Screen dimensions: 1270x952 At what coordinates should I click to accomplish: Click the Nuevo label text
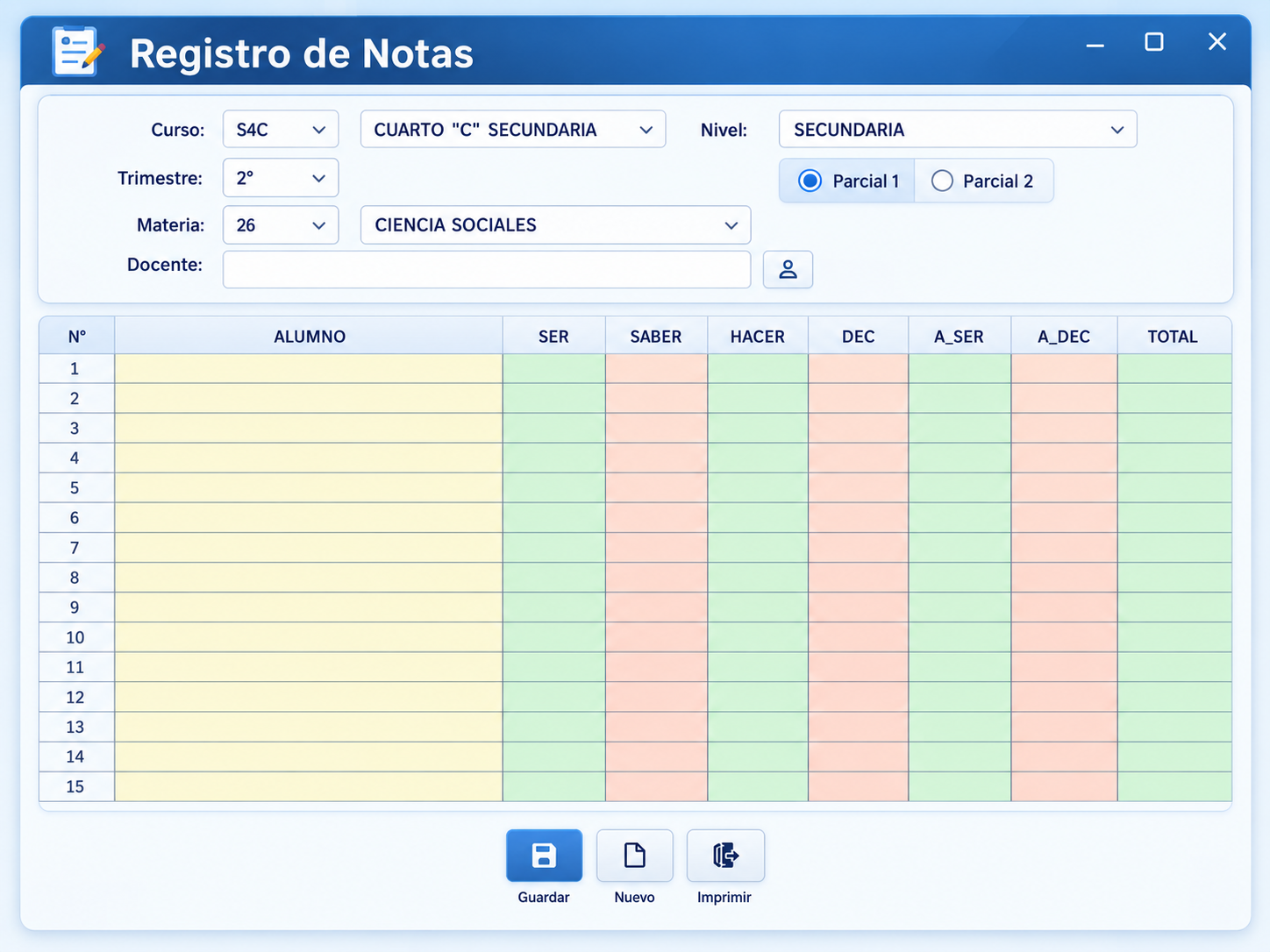coord(635,898)
